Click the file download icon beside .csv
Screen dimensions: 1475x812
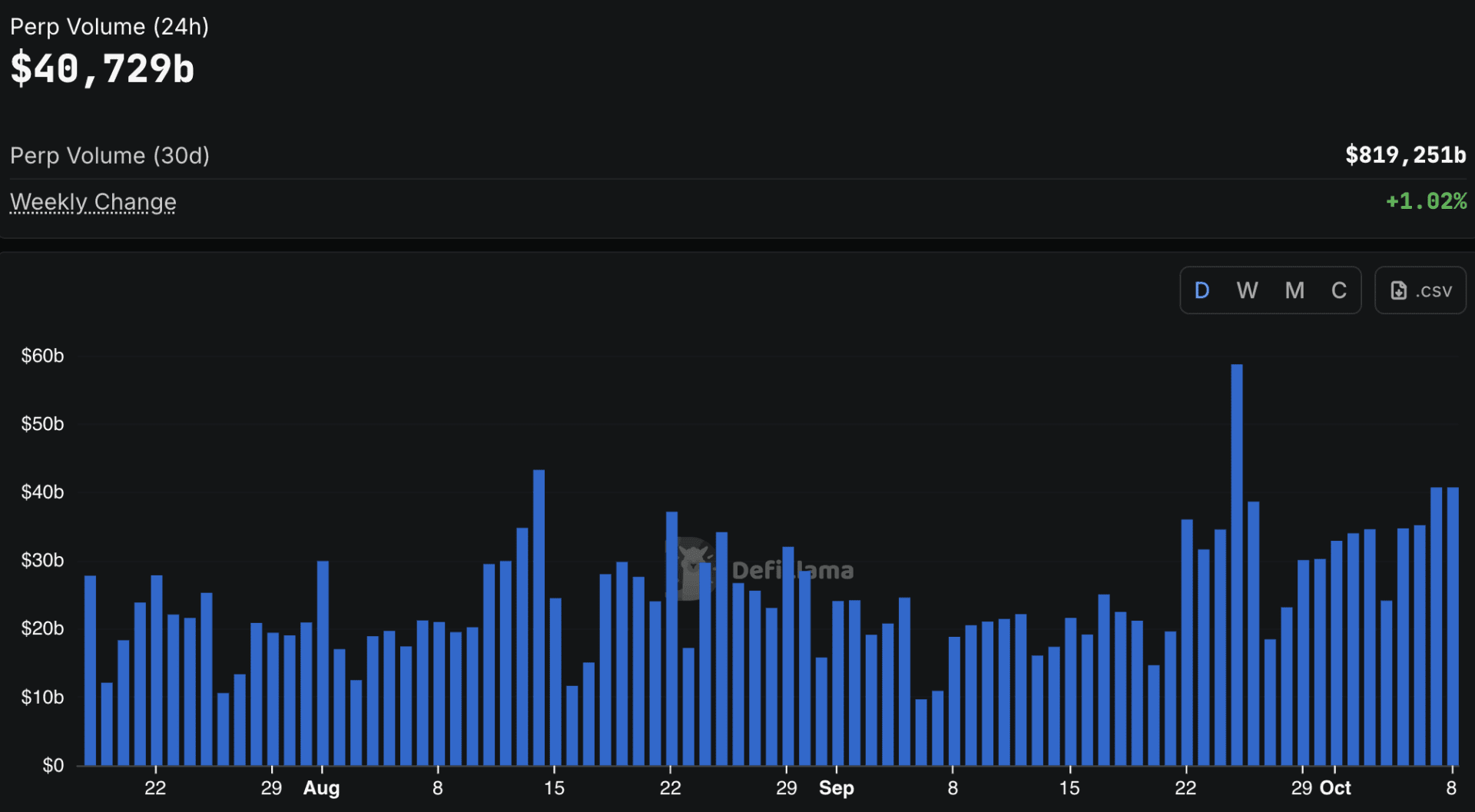coord(1398,290)
